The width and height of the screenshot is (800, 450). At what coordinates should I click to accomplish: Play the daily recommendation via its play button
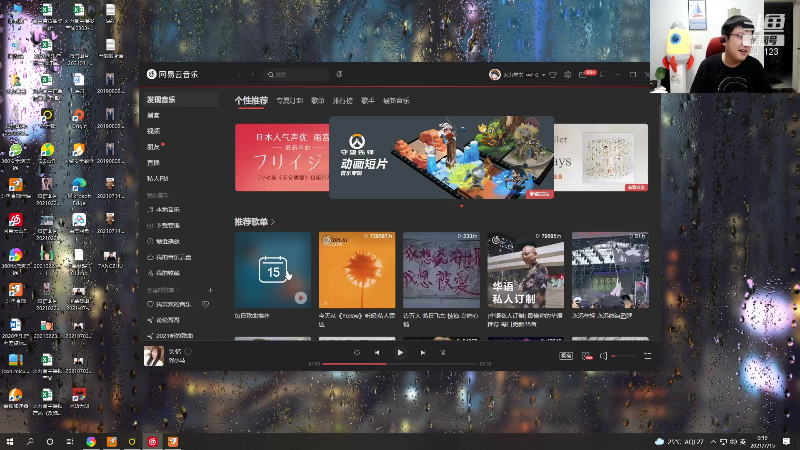(x=301, y=297)
